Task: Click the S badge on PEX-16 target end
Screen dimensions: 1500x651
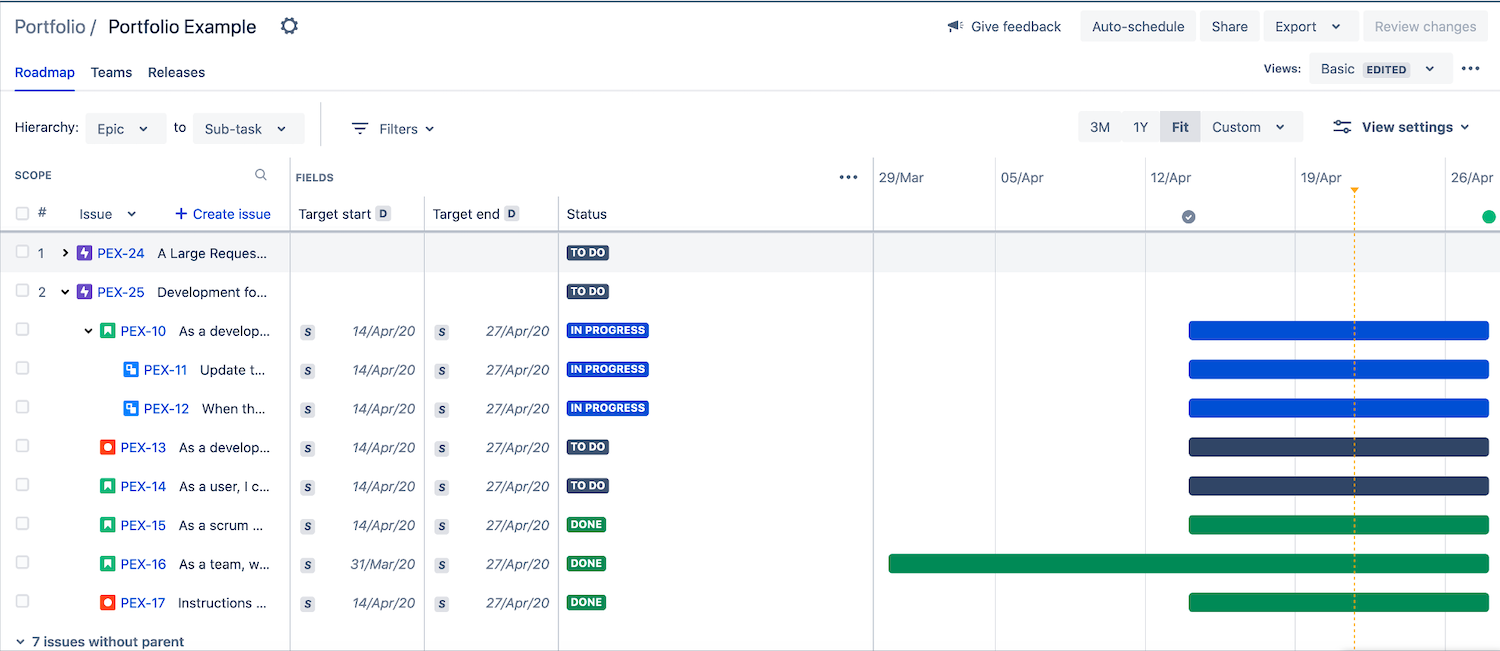Action: [x=442, y=565]
